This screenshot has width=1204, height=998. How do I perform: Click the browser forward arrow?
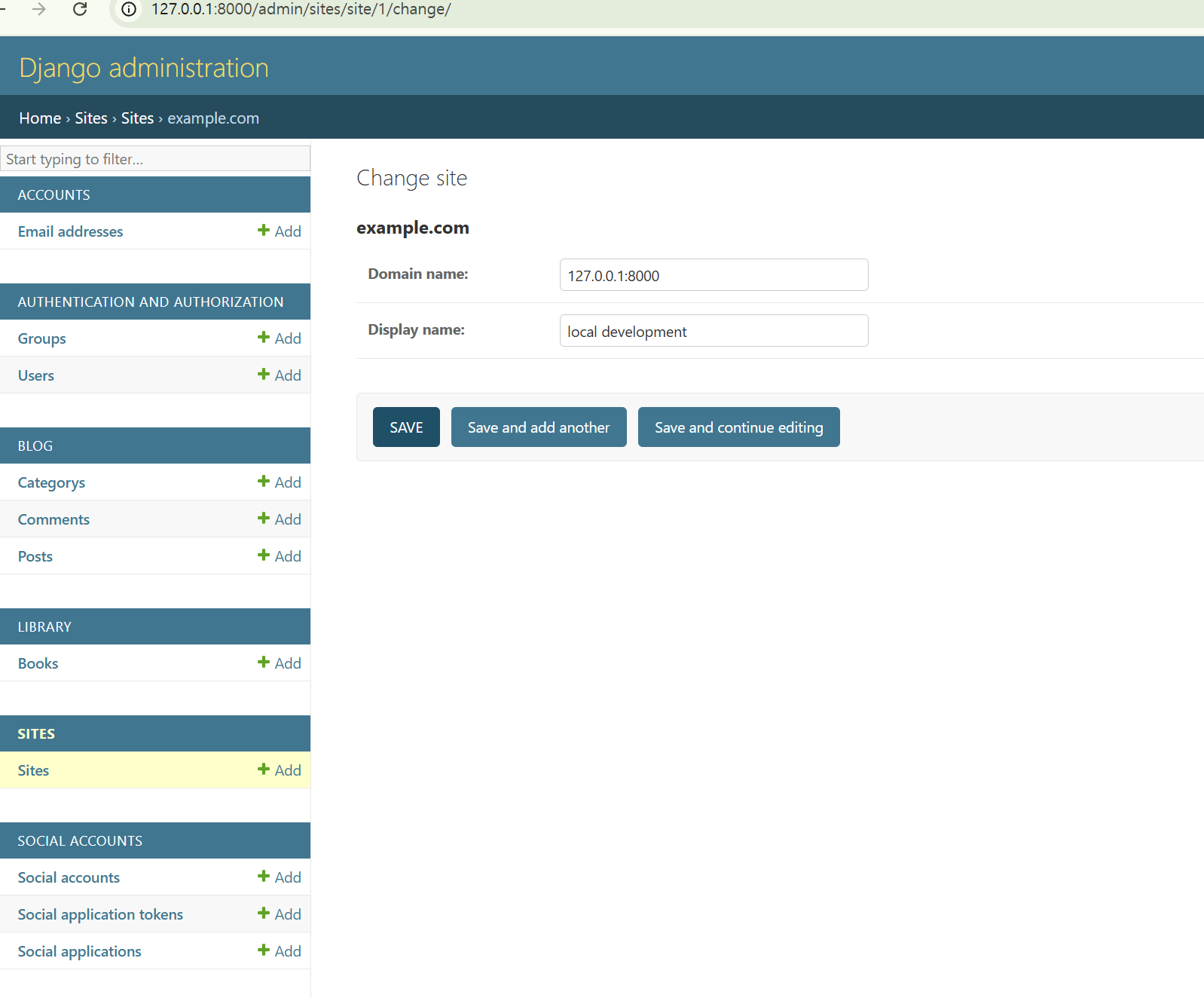tap(39, 9)
